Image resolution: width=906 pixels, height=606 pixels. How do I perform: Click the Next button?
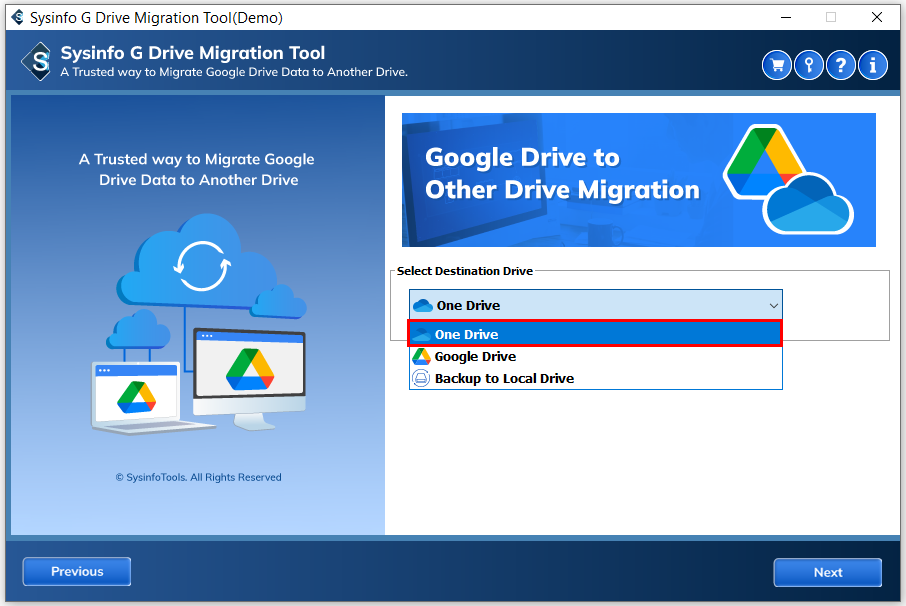tap(827, 572)
